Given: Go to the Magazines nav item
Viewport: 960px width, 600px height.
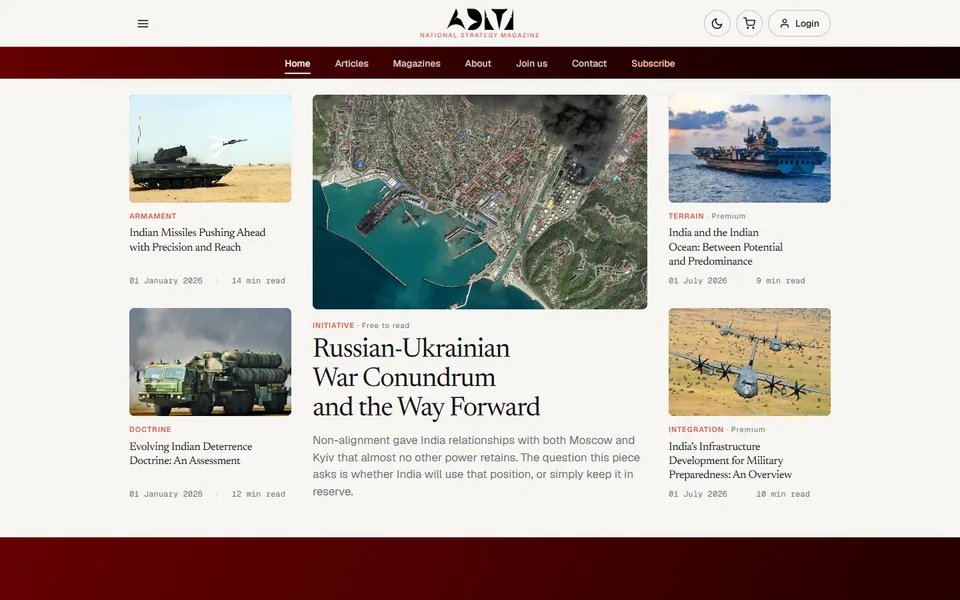Looking at the screenshot, I should [416, 64].
